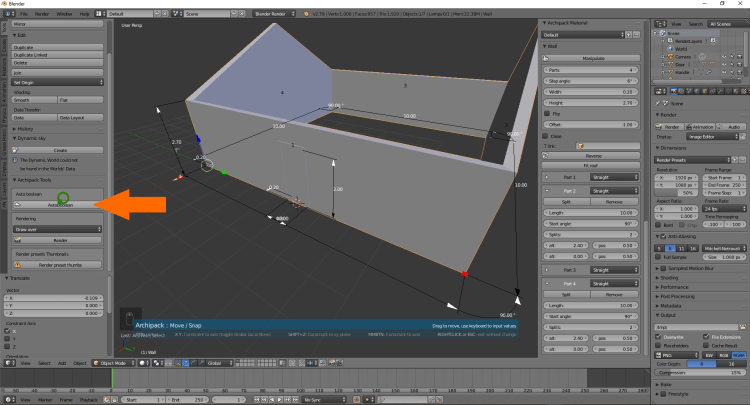Open the Window menu
Image resolution: width=750 pixels, height=405 pixels.
point(64,14)
